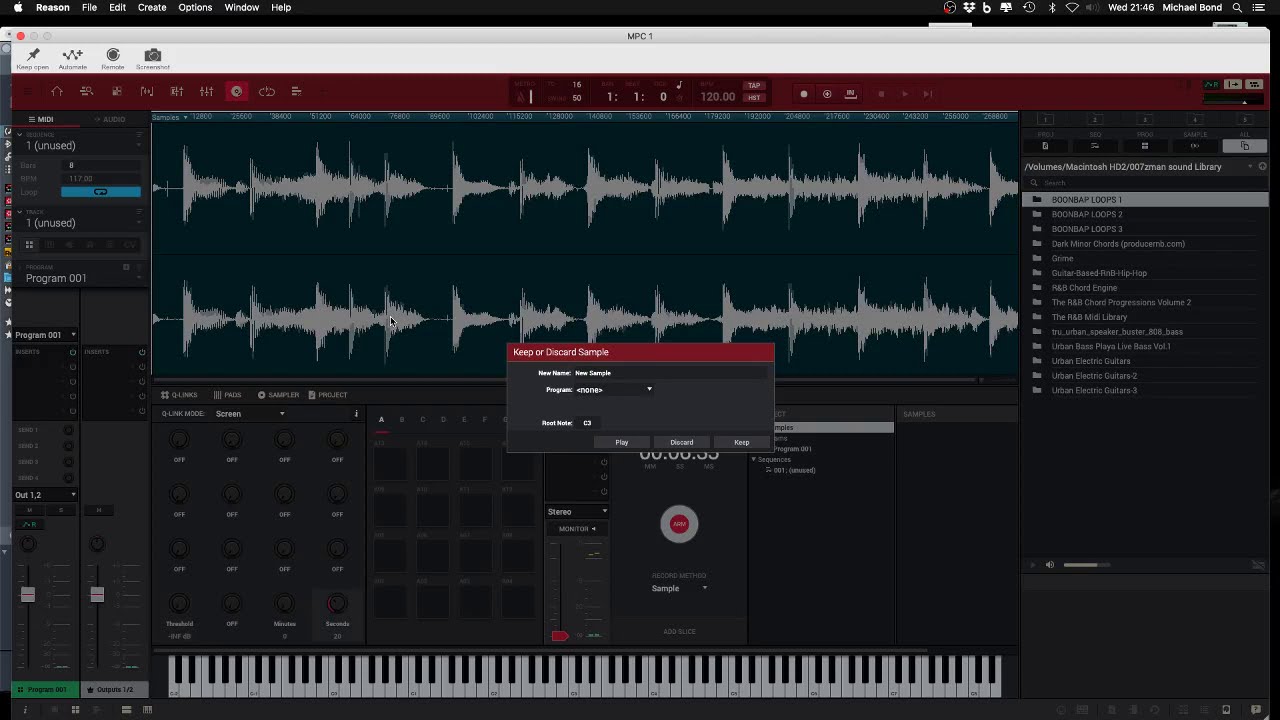Click the Outputs 1/2 channel fader
Screen dimensions: 1280x720
tap(97, 594)
